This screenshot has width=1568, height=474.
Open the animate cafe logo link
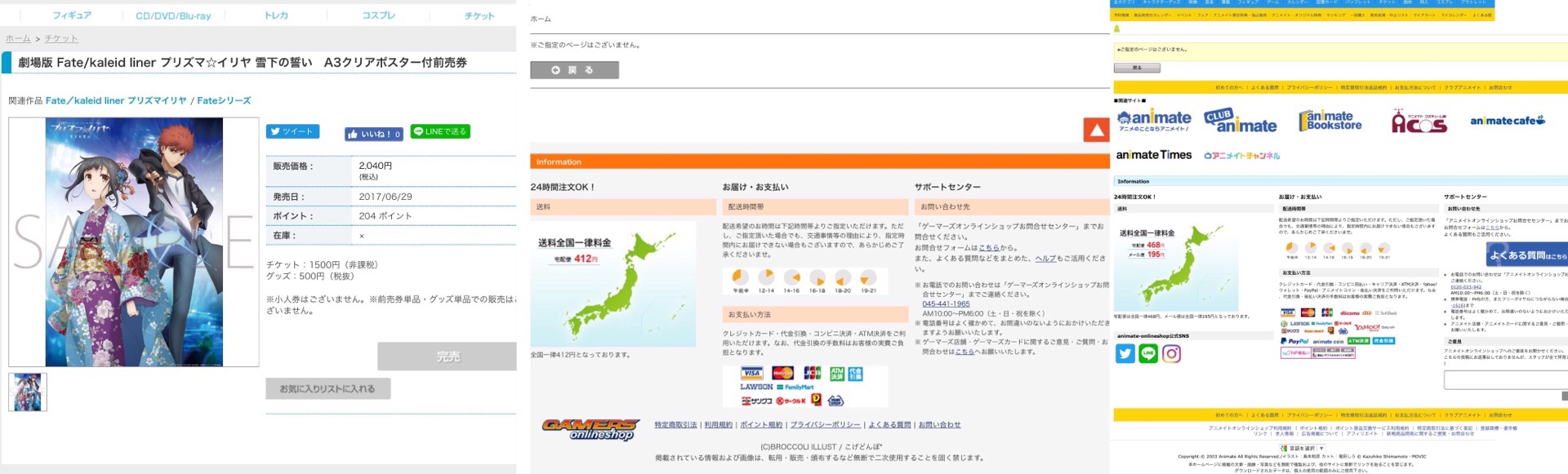coord(1508,121)
